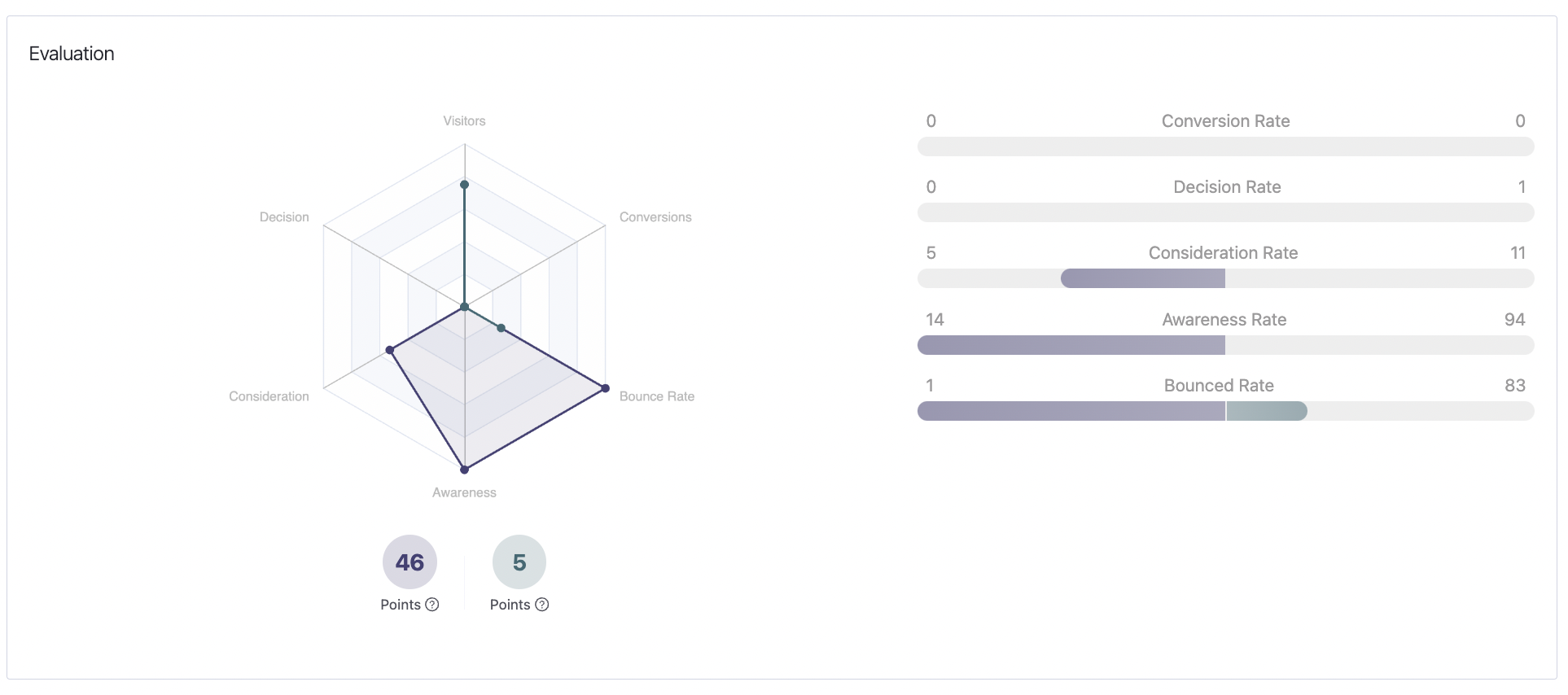Click the Evaluation panel heading
This screenshot has width=1568, height=695.
[x=72, y=54]
